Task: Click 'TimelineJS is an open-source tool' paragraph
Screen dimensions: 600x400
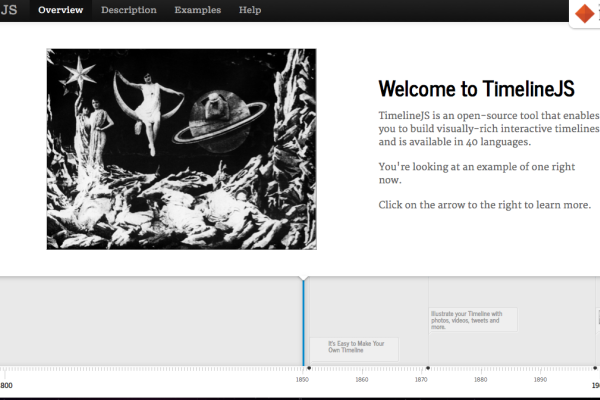Action: pyautogui.click(x=489, y=129)
